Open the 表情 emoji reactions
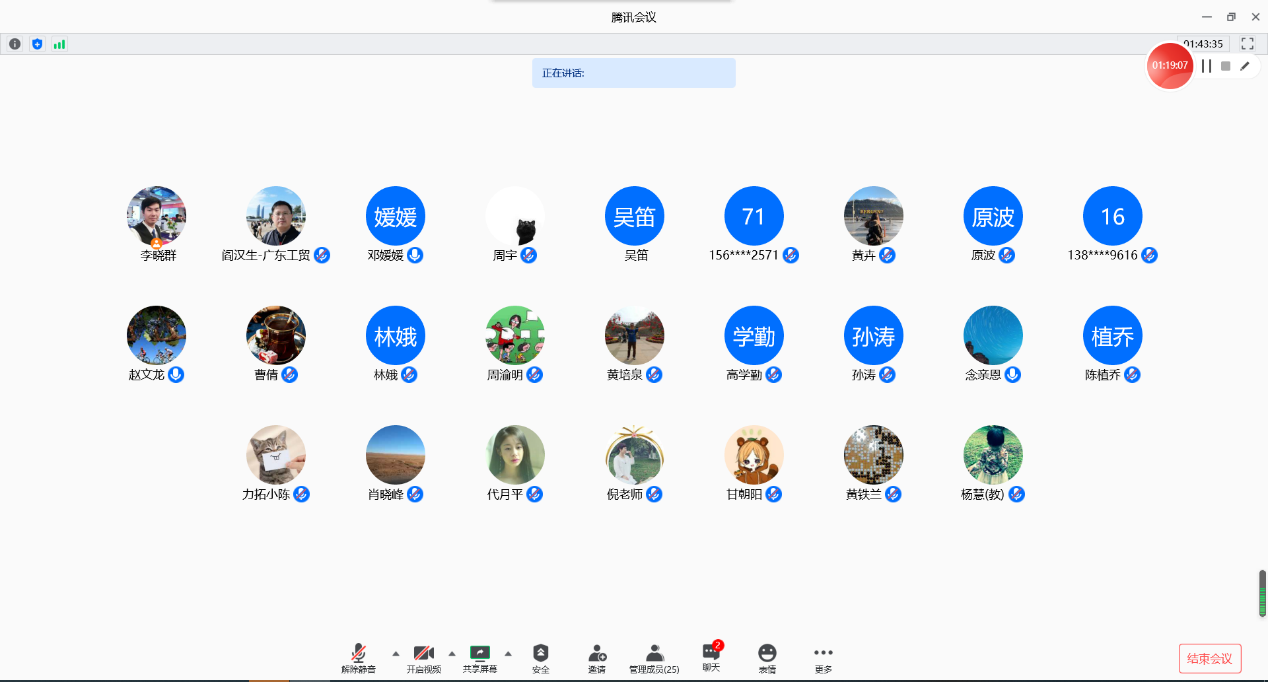1268x682 pixels. point(767,657)
